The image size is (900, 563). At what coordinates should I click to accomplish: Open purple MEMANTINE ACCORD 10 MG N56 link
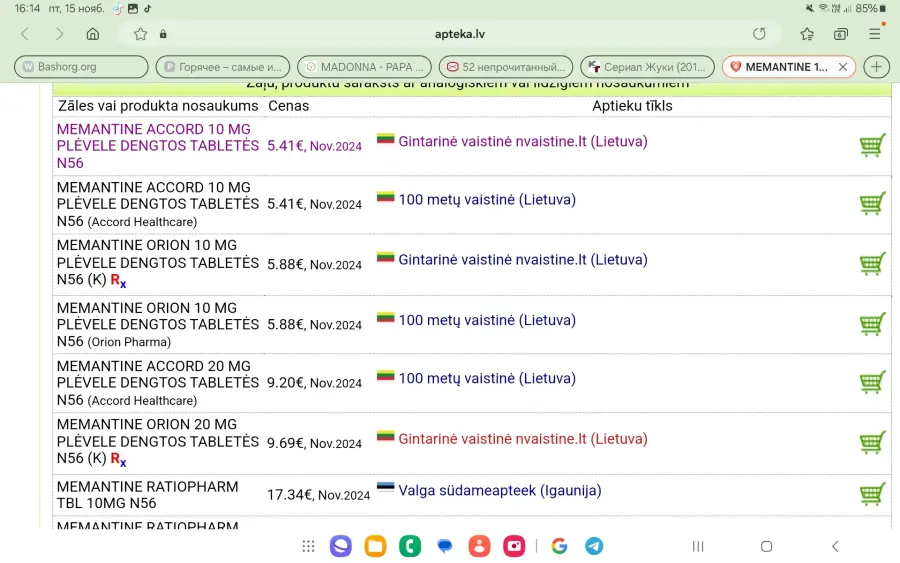157,146
